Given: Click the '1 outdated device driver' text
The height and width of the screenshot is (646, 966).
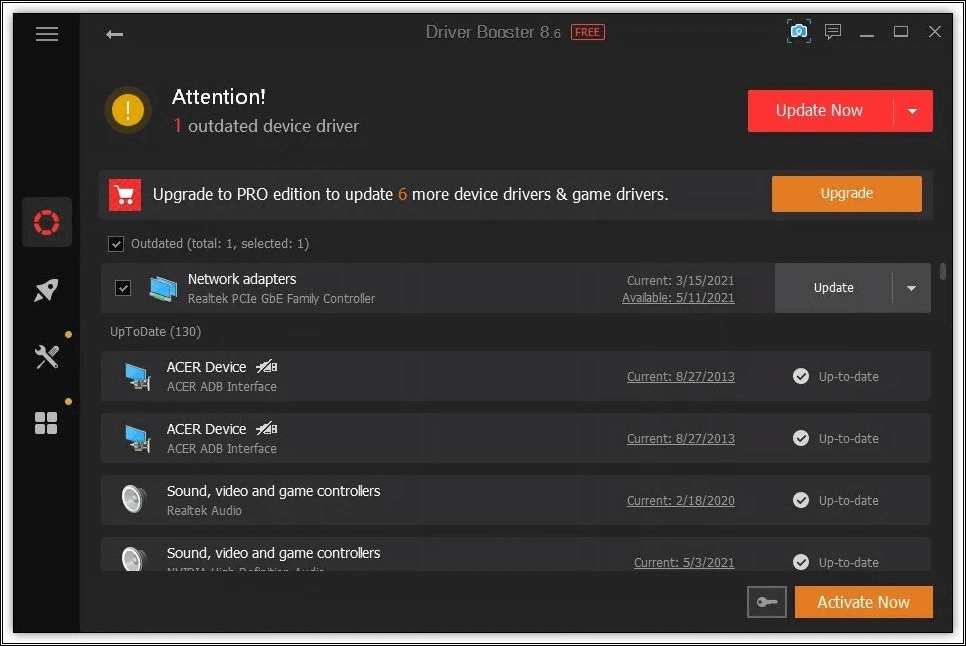Looking at the screenshot, I should [266, 126].
